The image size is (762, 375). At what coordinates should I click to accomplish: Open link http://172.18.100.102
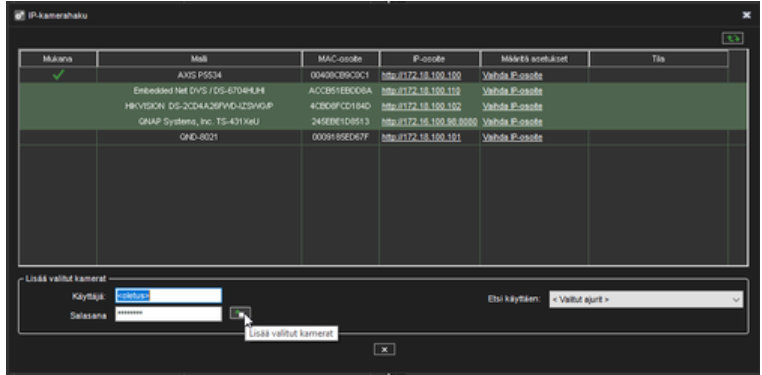421,106
